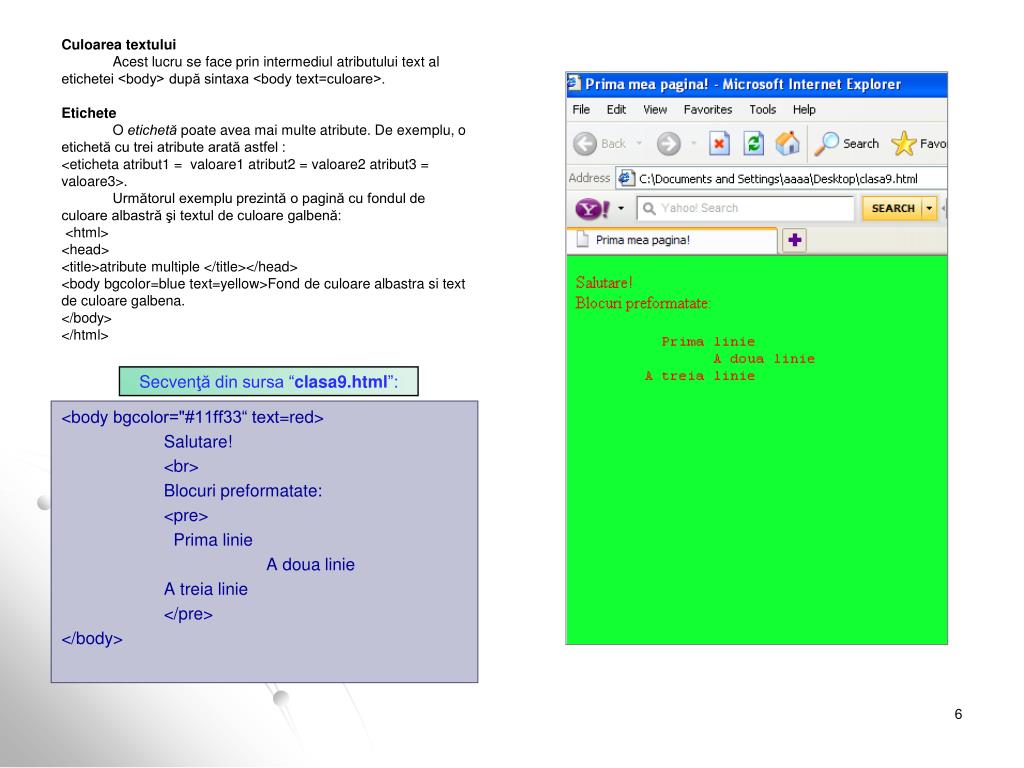Click the page icon in the Address bar
Viewport: 1024px width, 768px height.
click(626, 178)
